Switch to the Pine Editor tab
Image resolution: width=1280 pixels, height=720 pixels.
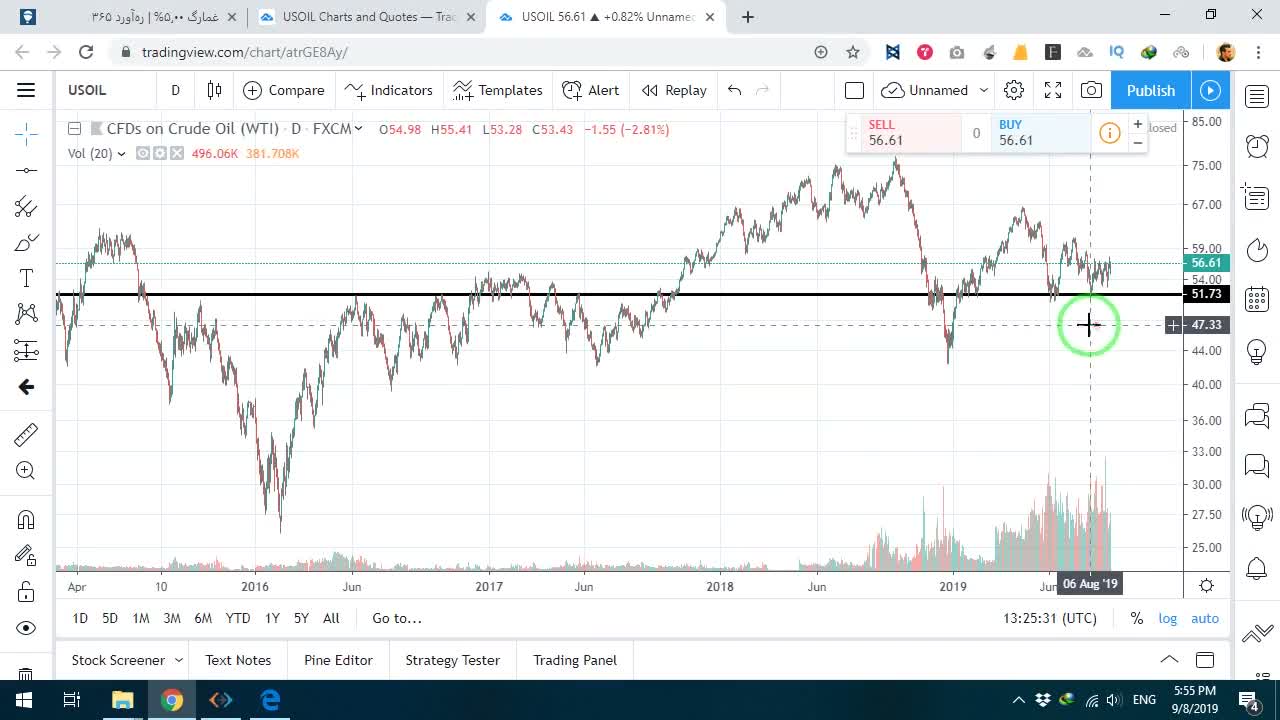pos(338,660)
